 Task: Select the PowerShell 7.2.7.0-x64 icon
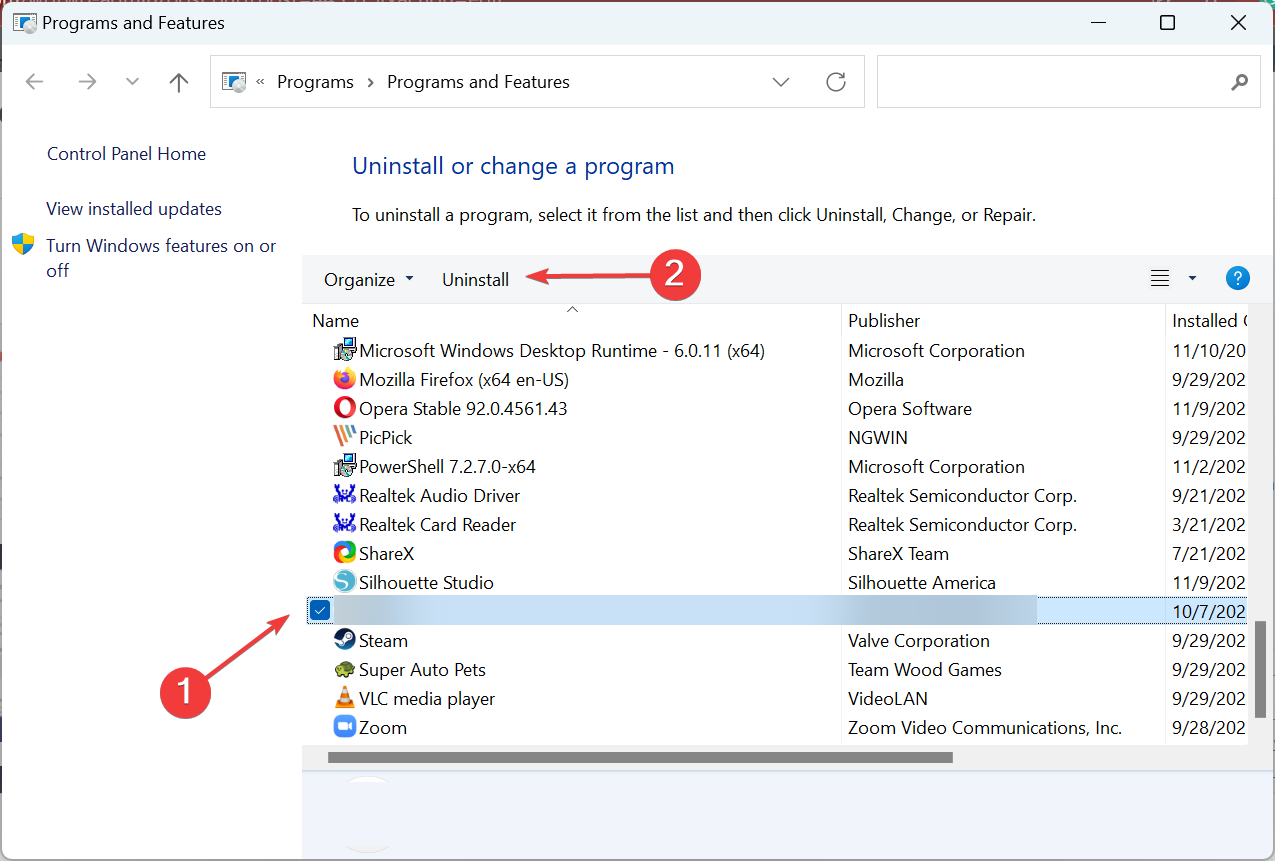click(x=345, y=466)
